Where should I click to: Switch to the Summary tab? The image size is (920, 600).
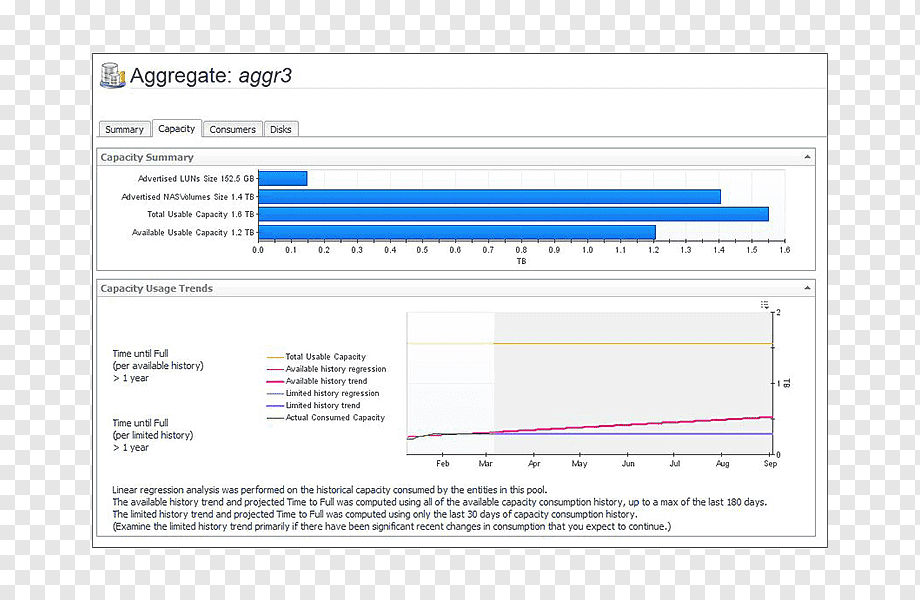pyautogui.click(x=124, y=129)
